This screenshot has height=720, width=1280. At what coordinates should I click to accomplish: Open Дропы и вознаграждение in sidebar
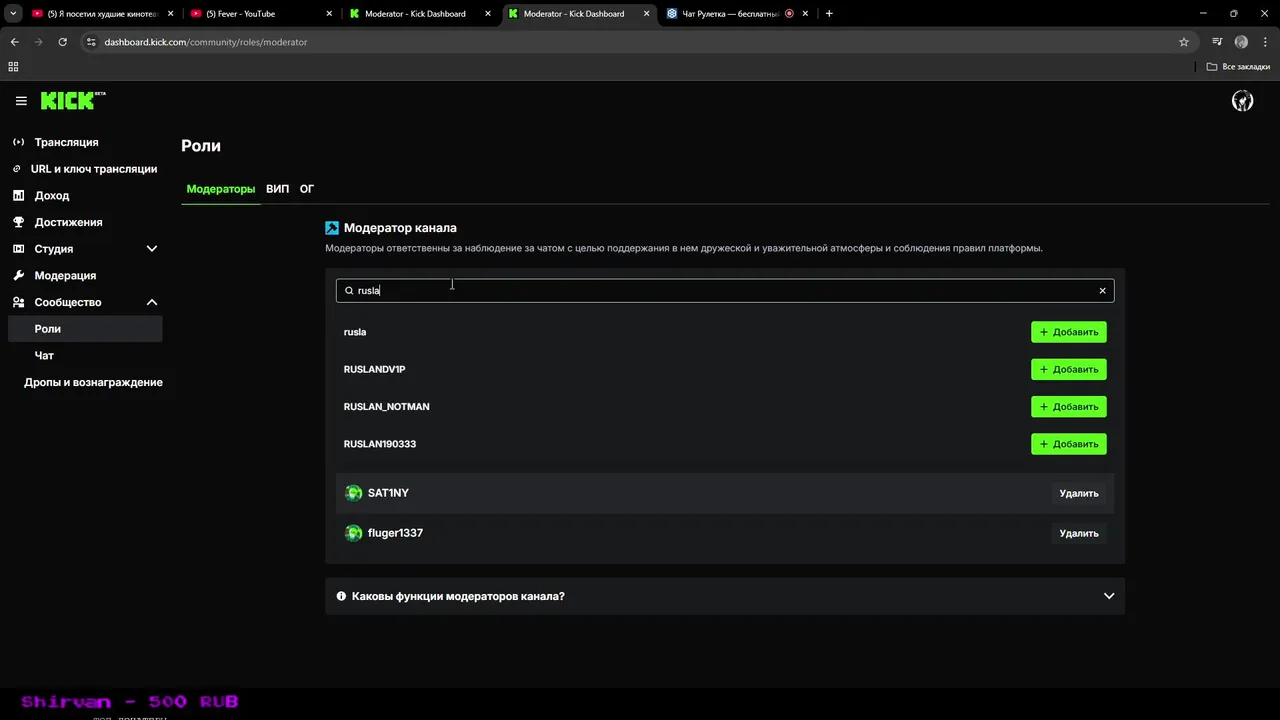(93, 382)
